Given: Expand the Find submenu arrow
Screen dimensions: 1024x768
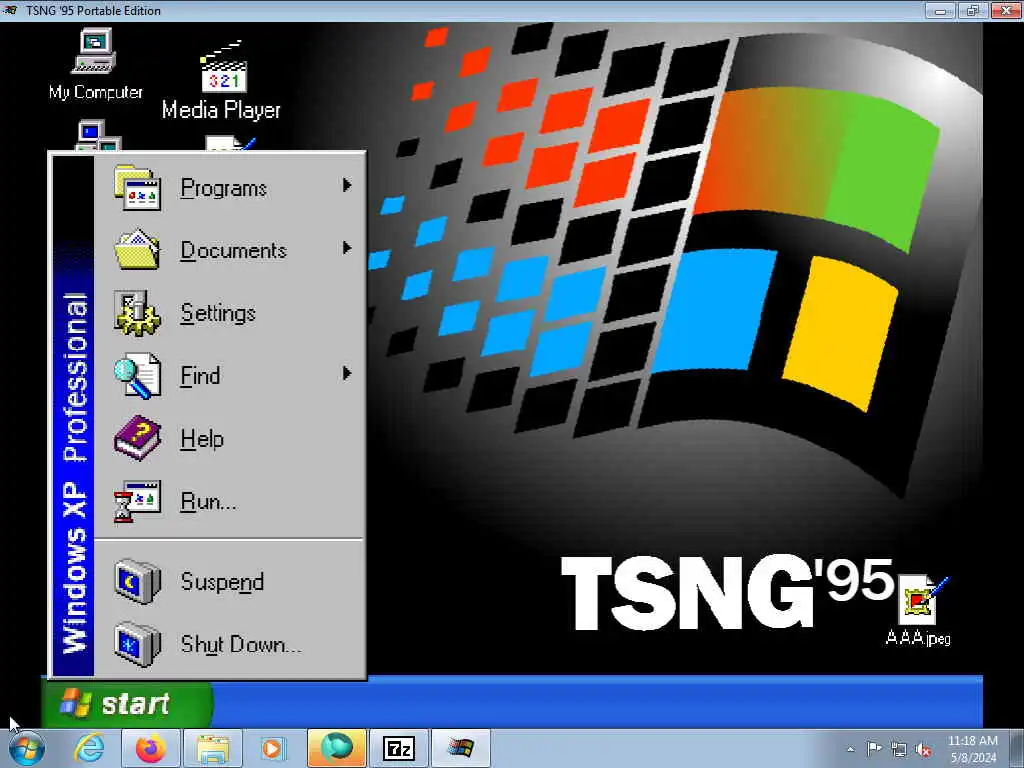Looking at the screenshot, I should tap(347, 374).
